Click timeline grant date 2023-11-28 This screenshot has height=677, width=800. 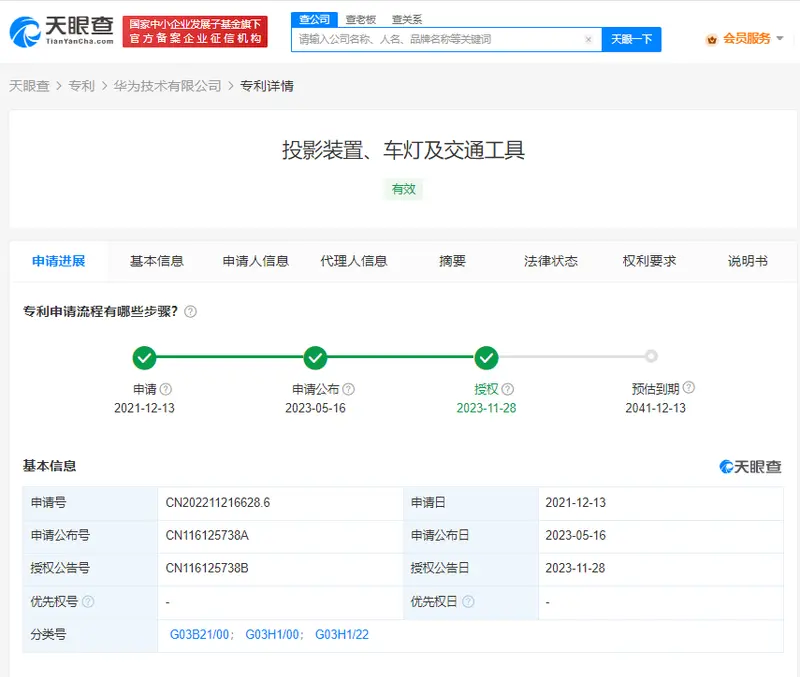tap(486, 408)
